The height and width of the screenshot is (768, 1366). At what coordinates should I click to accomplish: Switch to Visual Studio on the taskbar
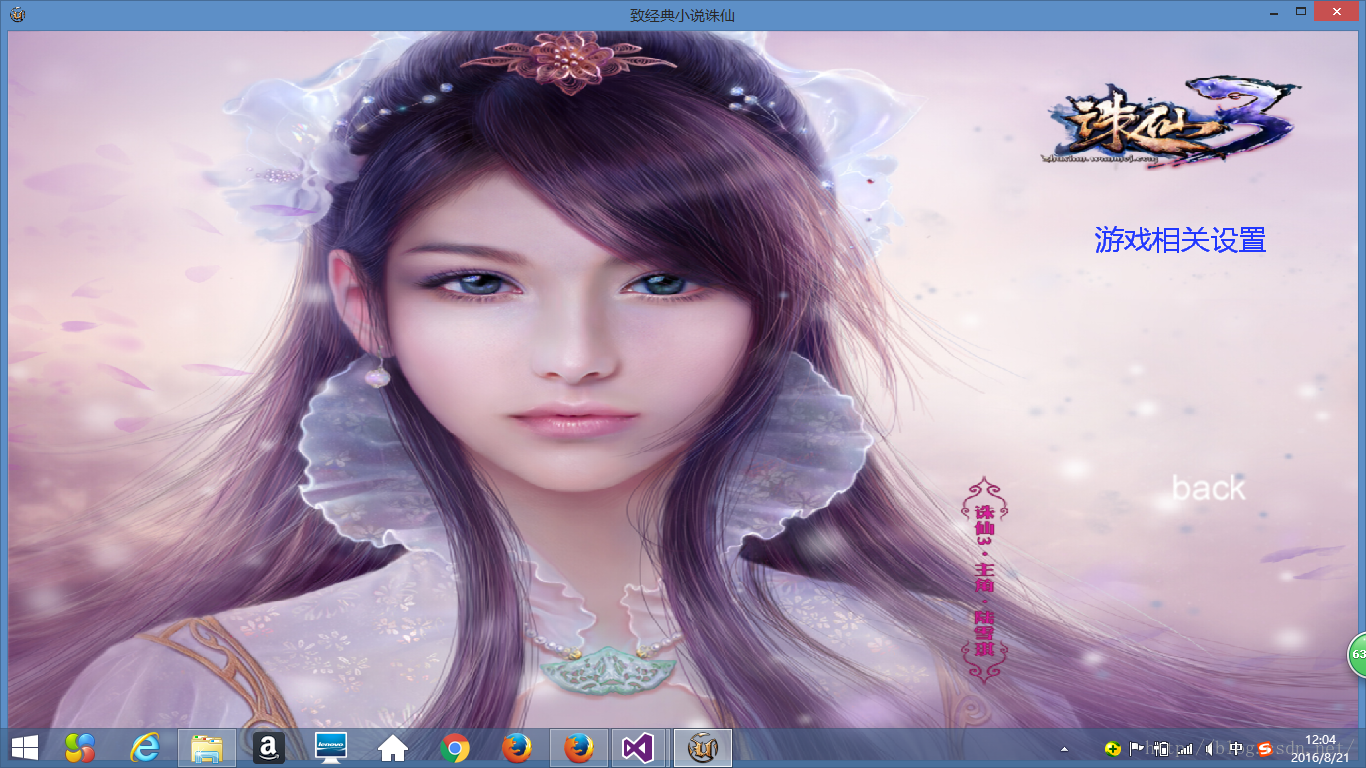[639, 747]
